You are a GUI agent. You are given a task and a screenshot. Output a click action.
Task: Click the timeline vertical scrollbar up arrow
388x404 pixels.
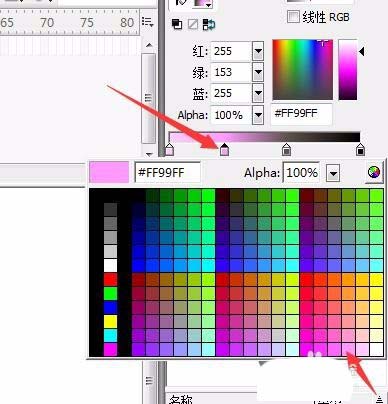(149, 45)
